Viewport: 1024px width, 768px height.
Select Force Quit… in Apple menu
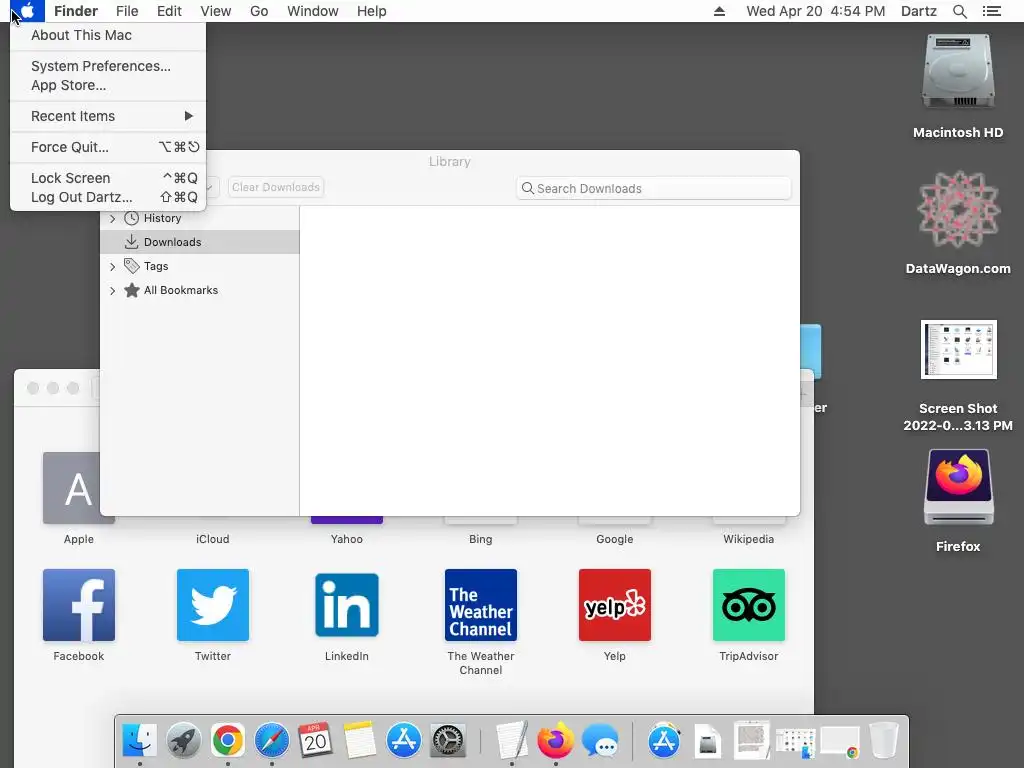108,147
